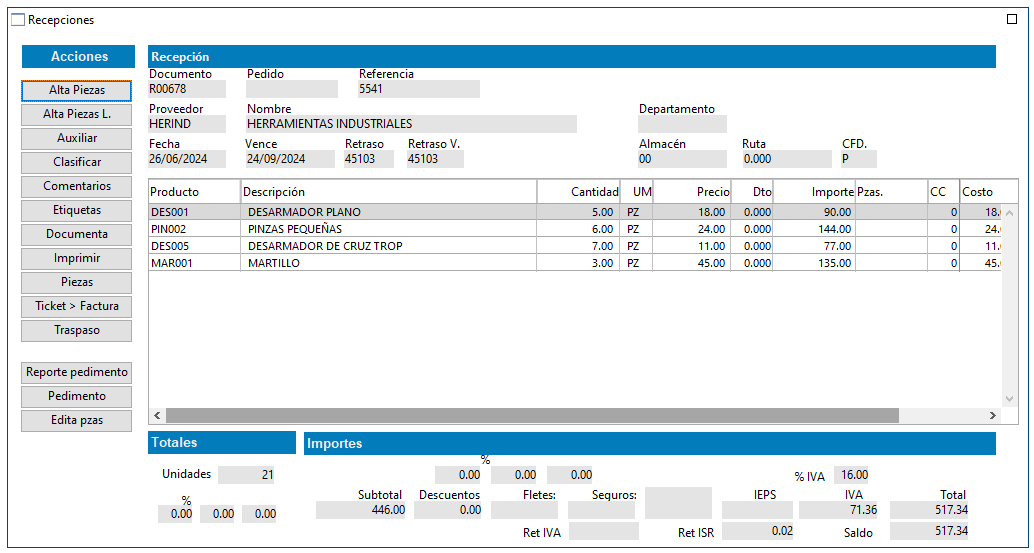
Task: Click Ticket > Factura button
Action: pos(77,306)
